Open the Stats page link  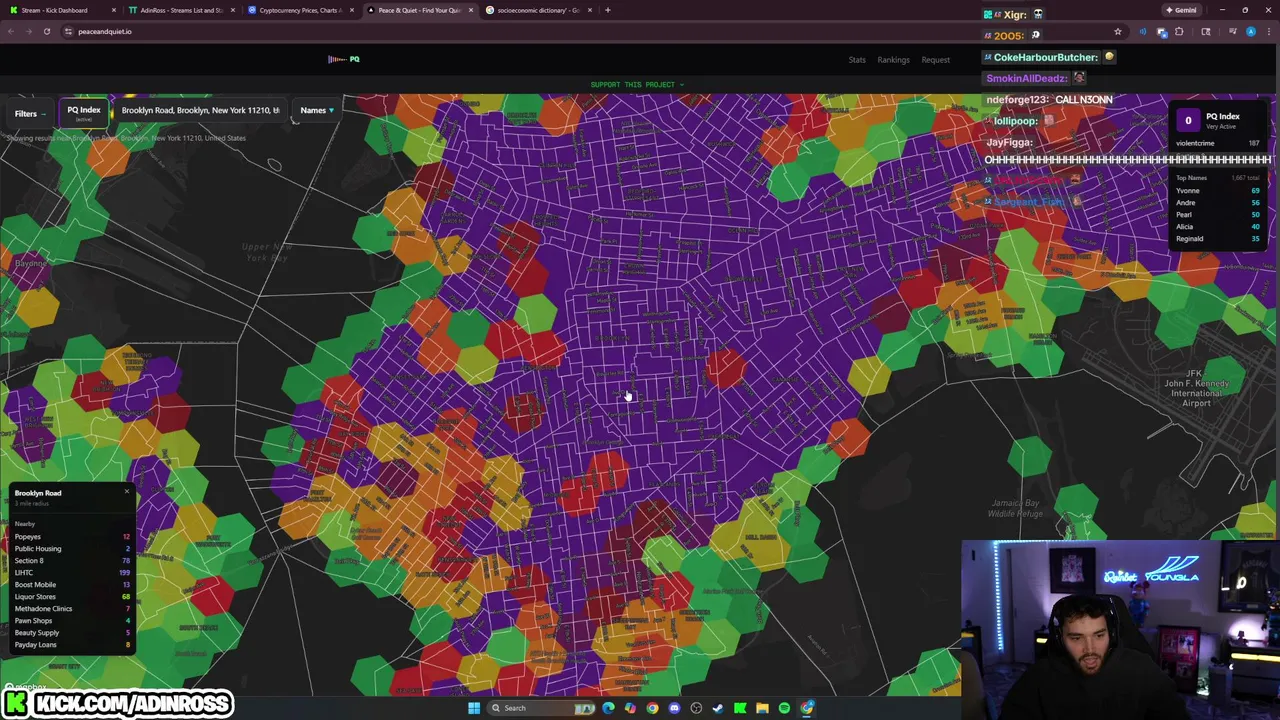point(857,60)
